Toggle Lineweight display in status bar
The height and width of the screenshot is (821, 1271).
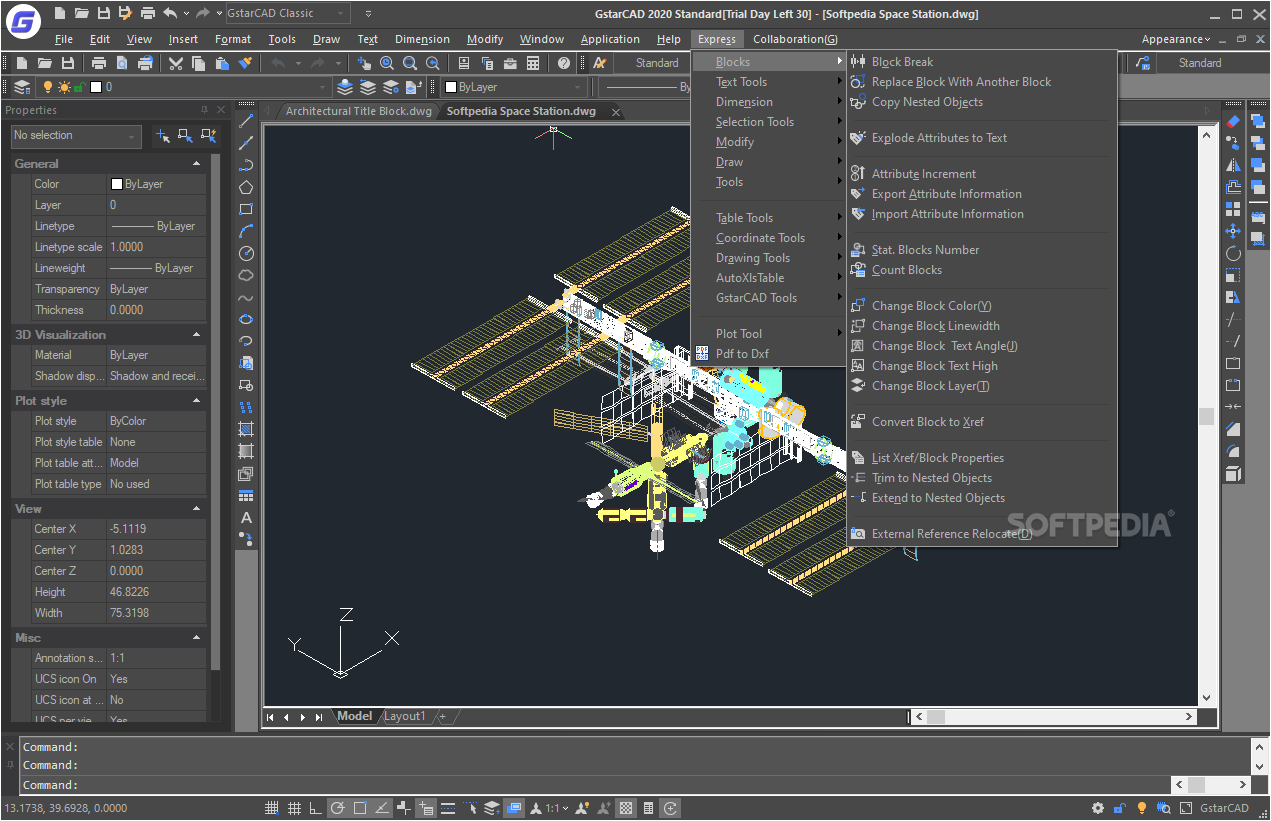(x=448, y=808)
